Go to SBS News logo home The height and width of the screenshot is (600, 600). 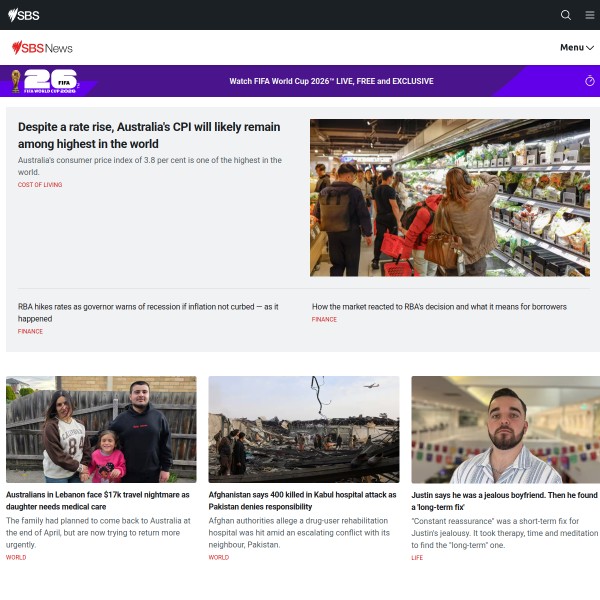[42, 48]
